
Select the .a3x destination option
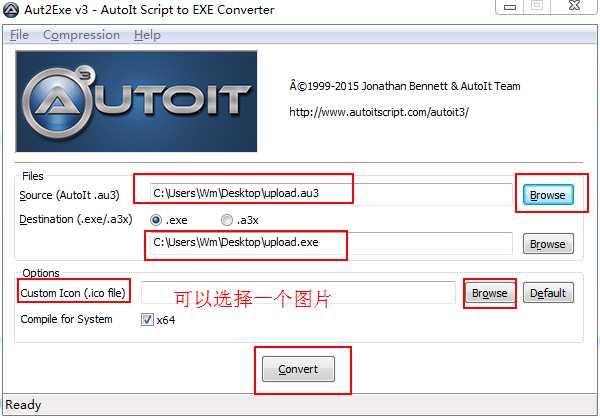coord(240,220)
